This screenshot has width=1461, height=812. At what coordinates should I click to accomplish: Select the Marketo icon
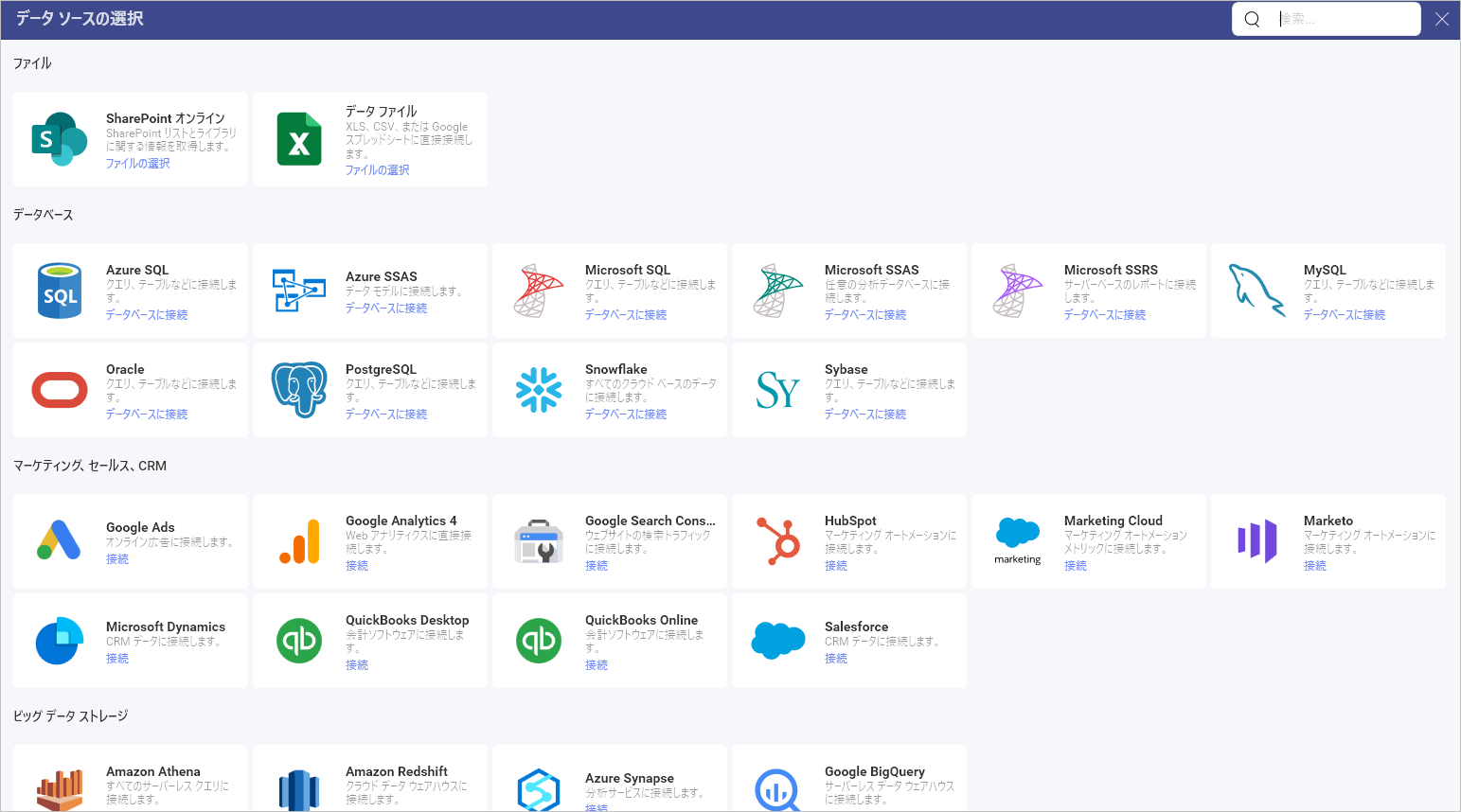(1257, 541)
